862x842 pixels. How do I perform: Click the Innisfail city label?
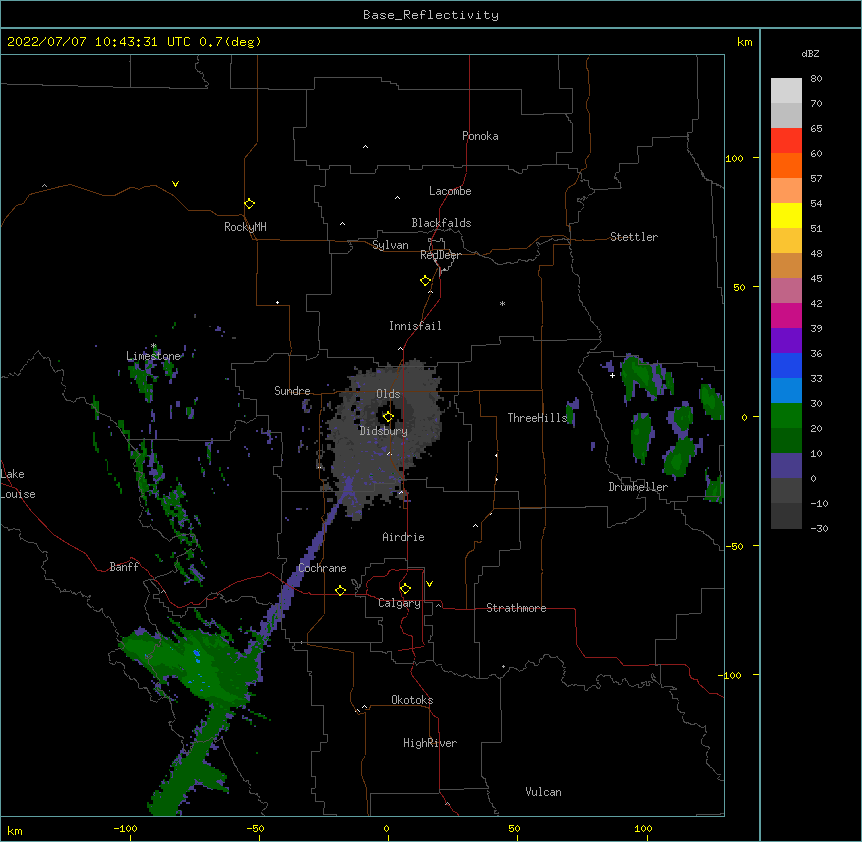415,326
